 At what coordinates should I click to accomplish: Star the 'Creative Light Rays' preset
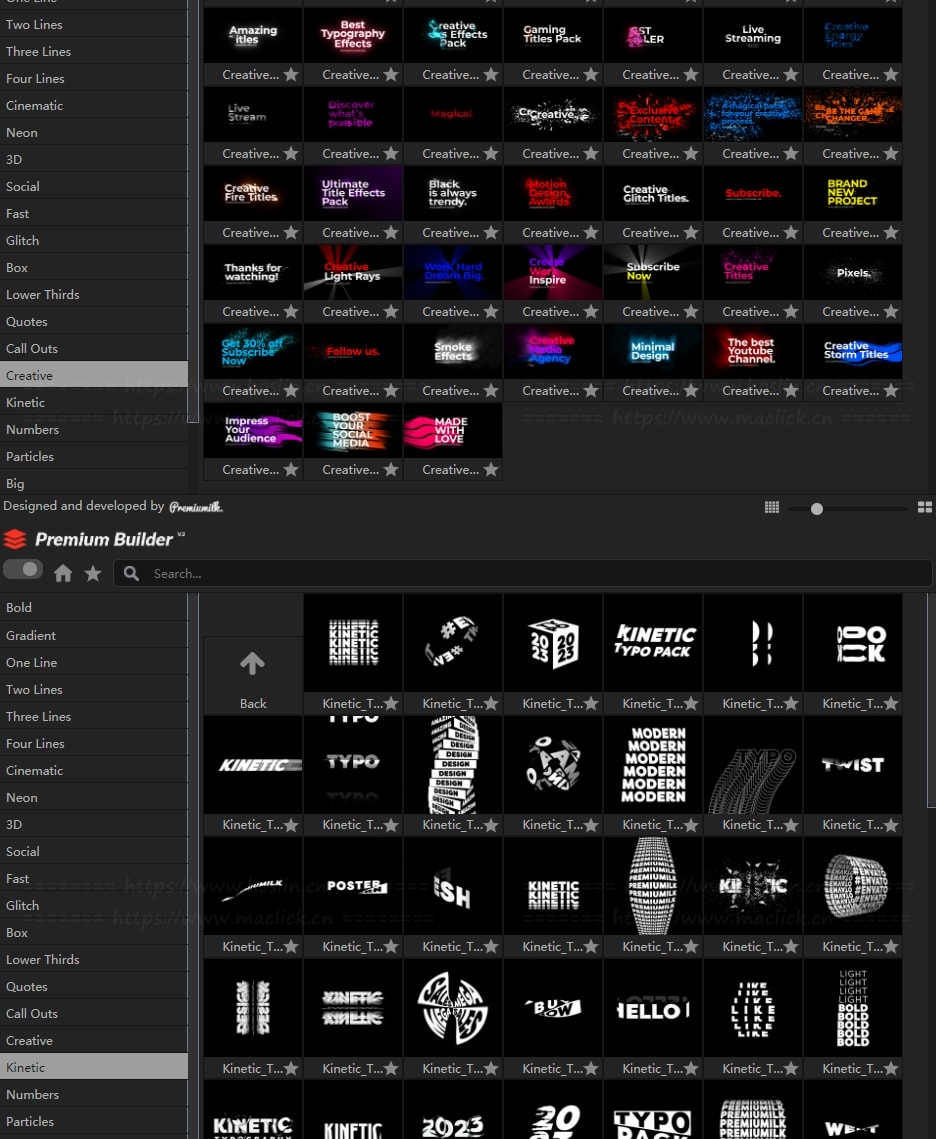391,312
